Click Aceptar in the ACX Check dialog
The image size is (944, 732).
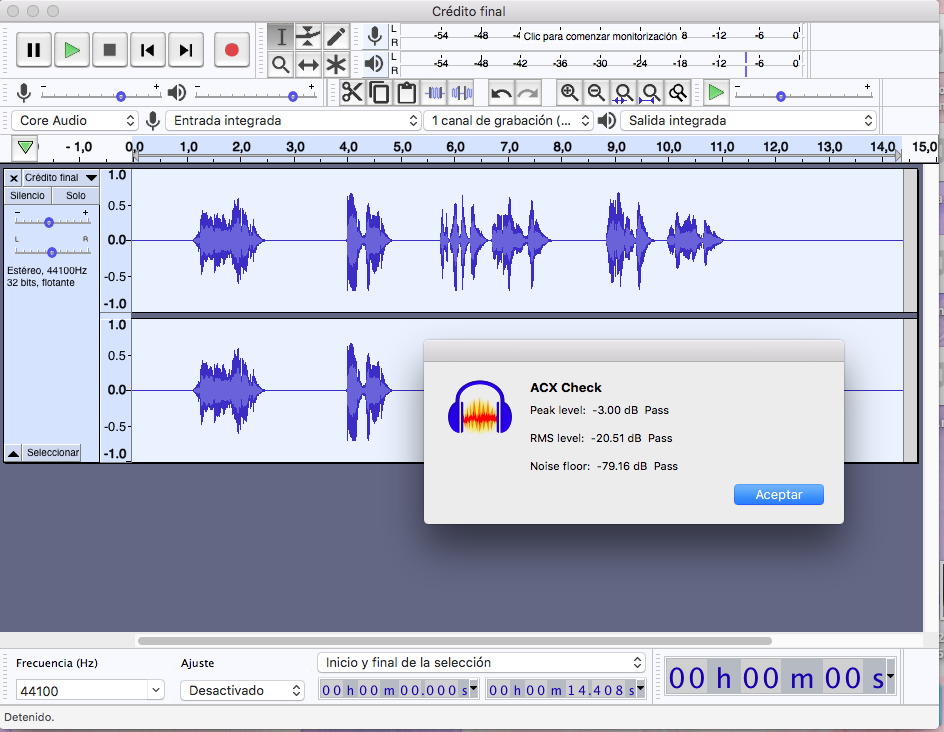tap(778, 495)
